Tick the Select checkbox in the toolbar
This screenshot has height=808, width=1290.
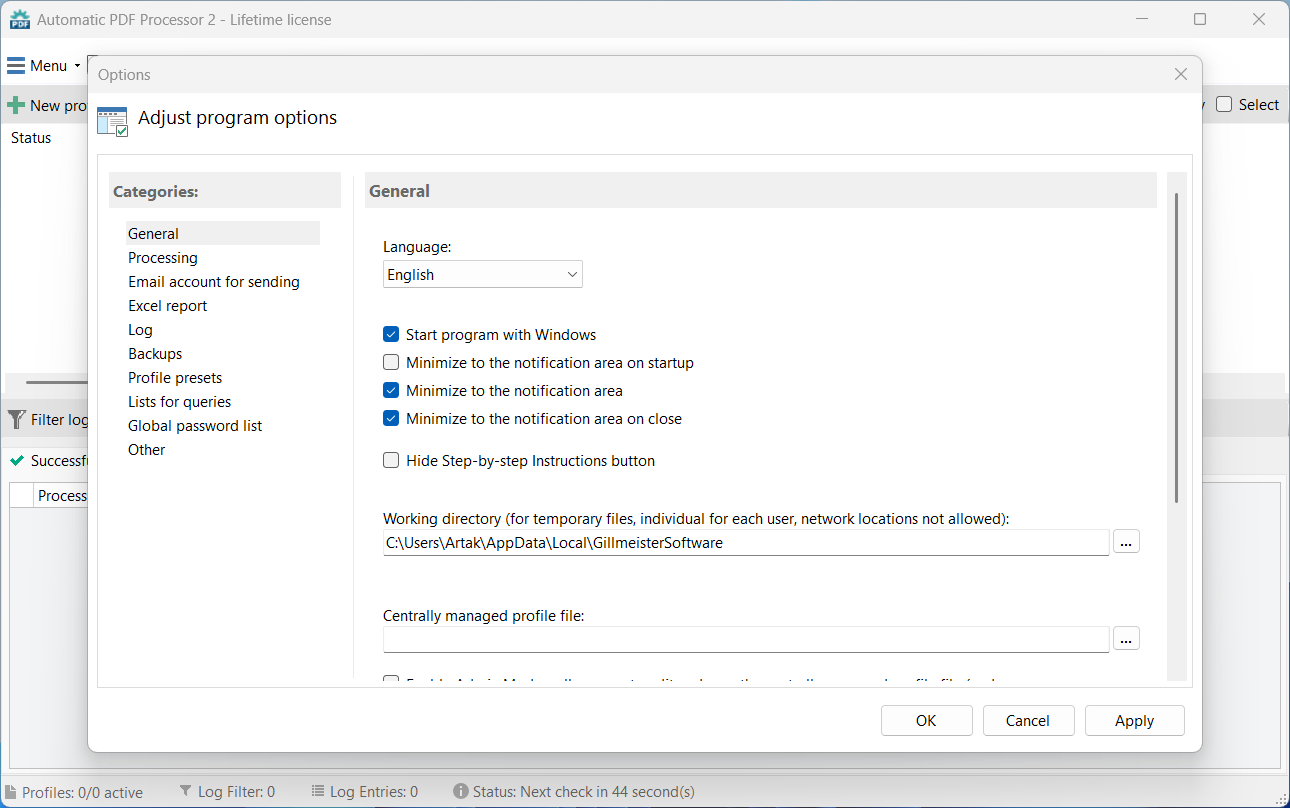pos(1224,105)
